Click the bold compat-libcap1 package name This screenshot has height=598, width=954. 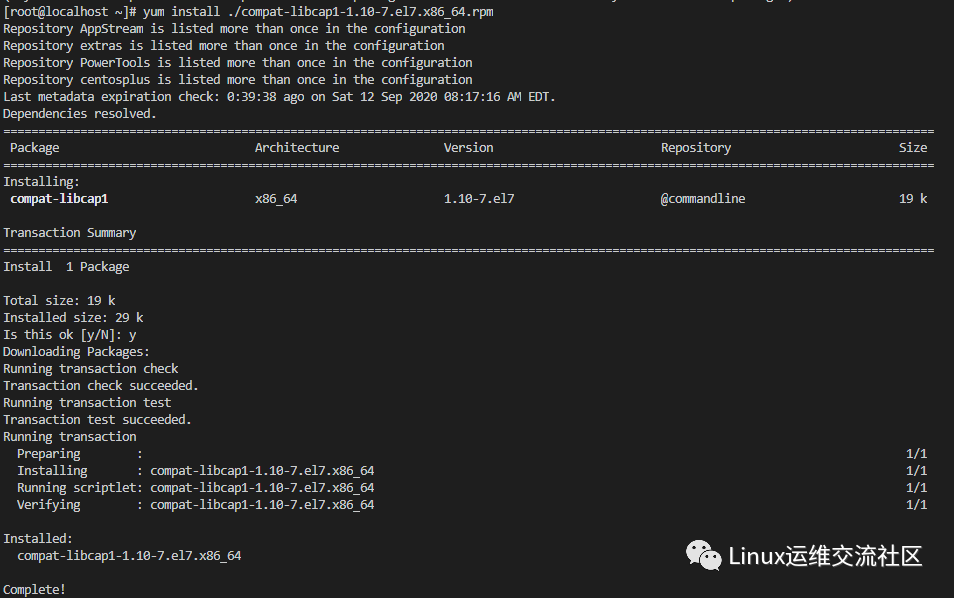point(59,199)
